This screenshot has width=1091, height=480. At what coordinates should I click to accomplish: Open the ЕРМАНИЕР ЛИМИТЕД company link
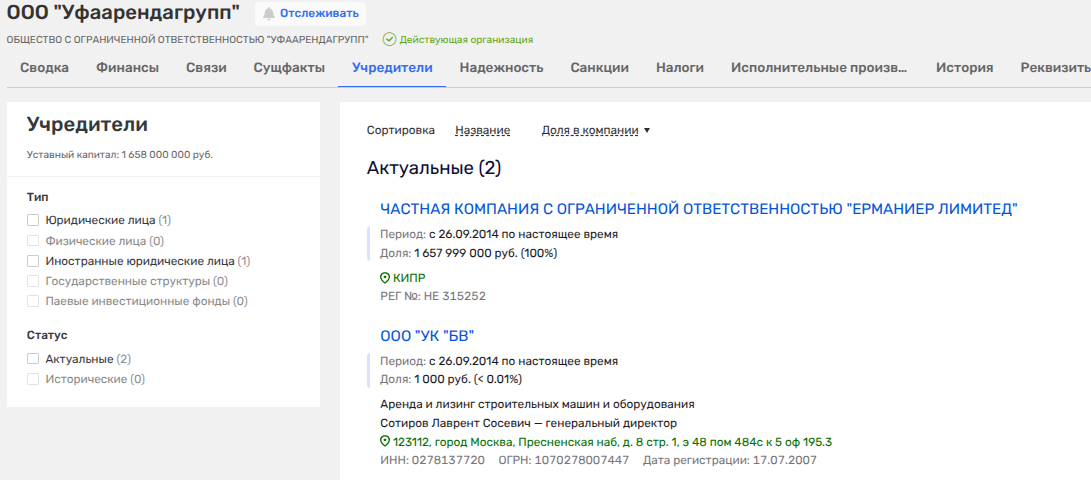(x=698, y=209)
